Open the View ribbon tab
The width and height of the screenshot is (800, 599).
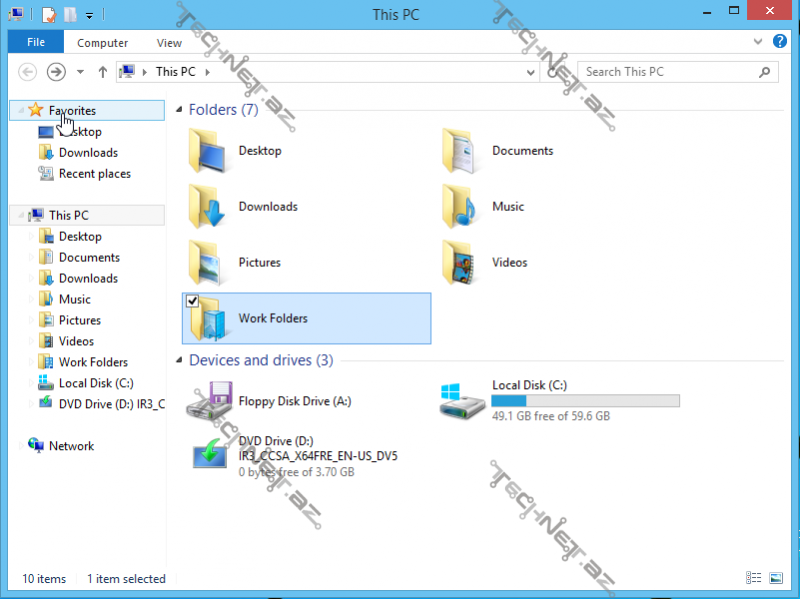(169, 43)
